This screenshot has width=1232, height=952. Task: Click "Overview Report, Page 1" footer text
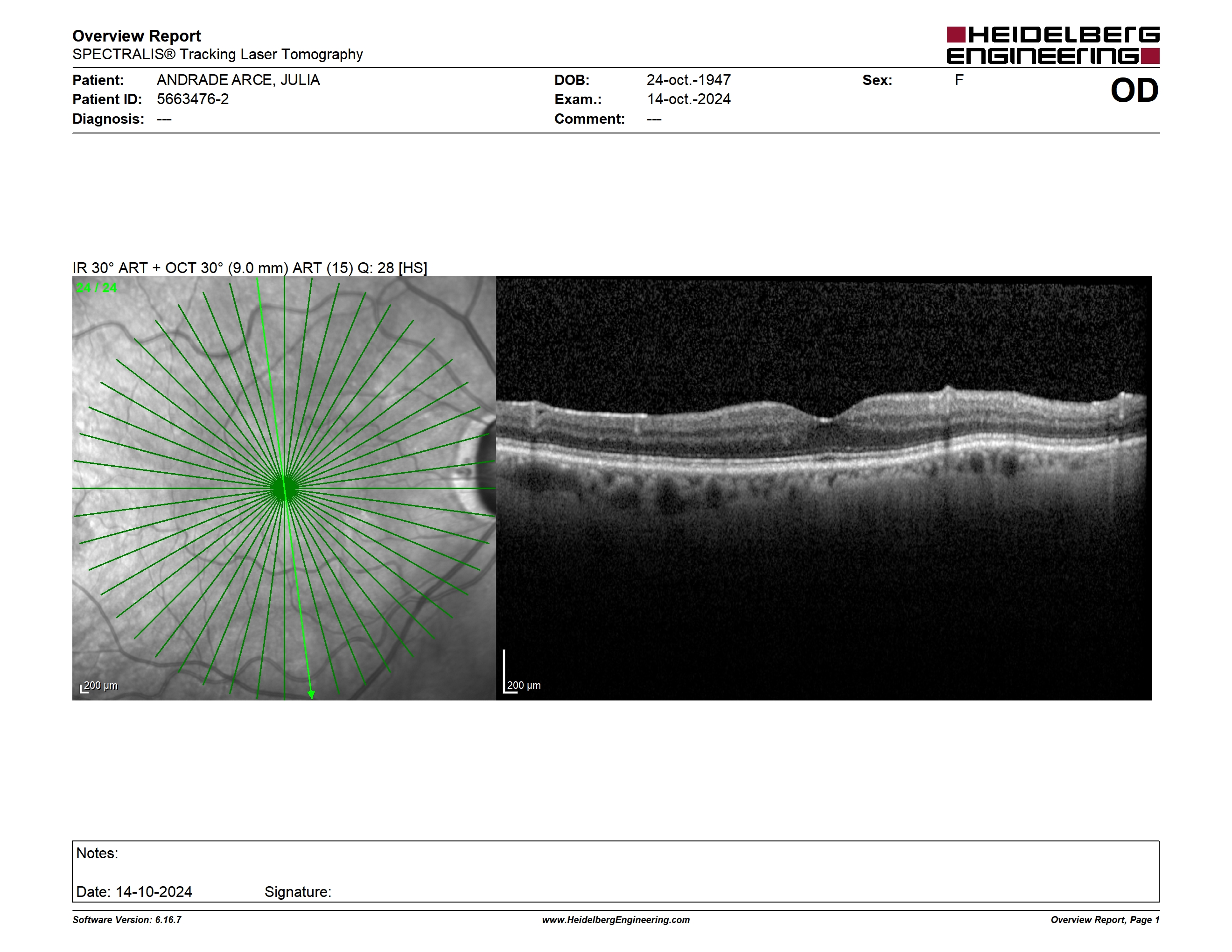[x=1105, y=920]
